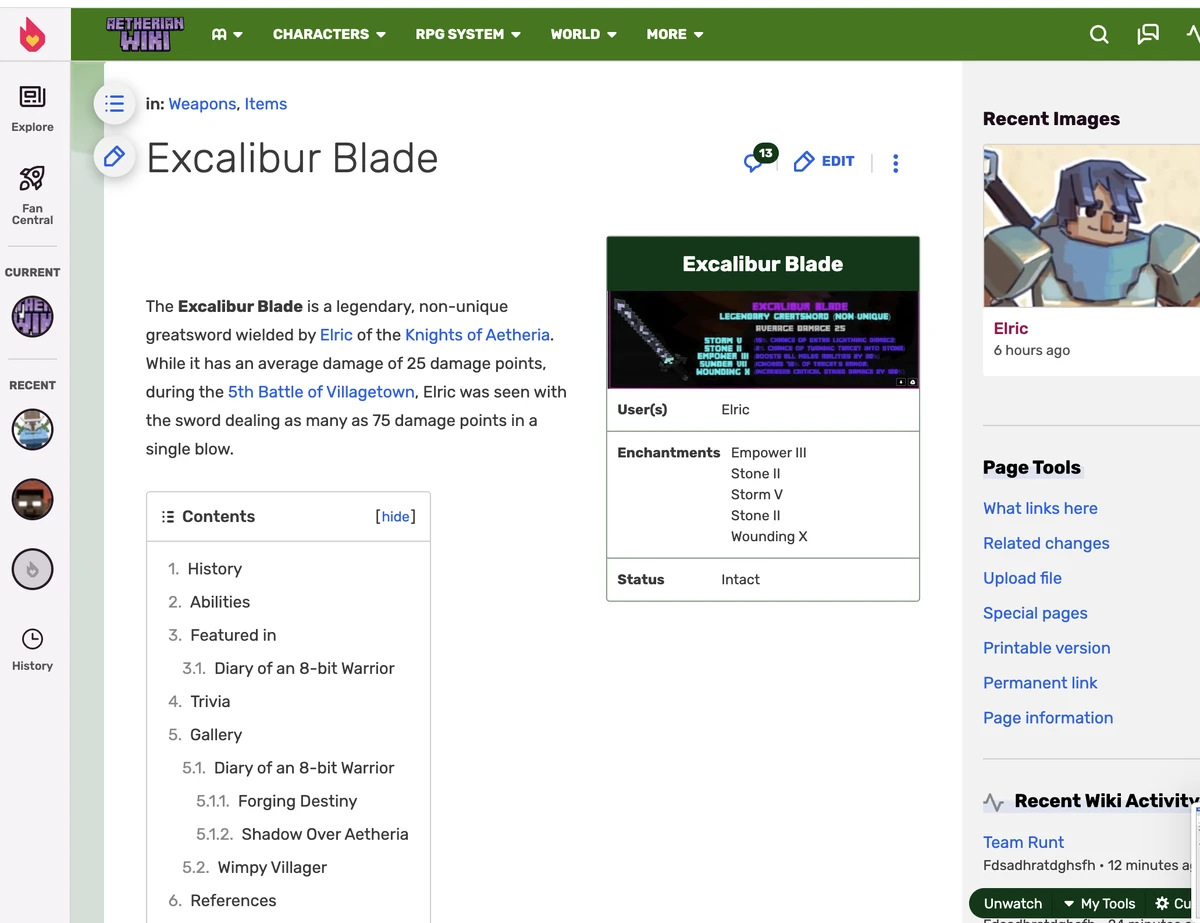Click the Fandom flame logo
This screenshot has height=923, width=1200.
pos(33,33)
